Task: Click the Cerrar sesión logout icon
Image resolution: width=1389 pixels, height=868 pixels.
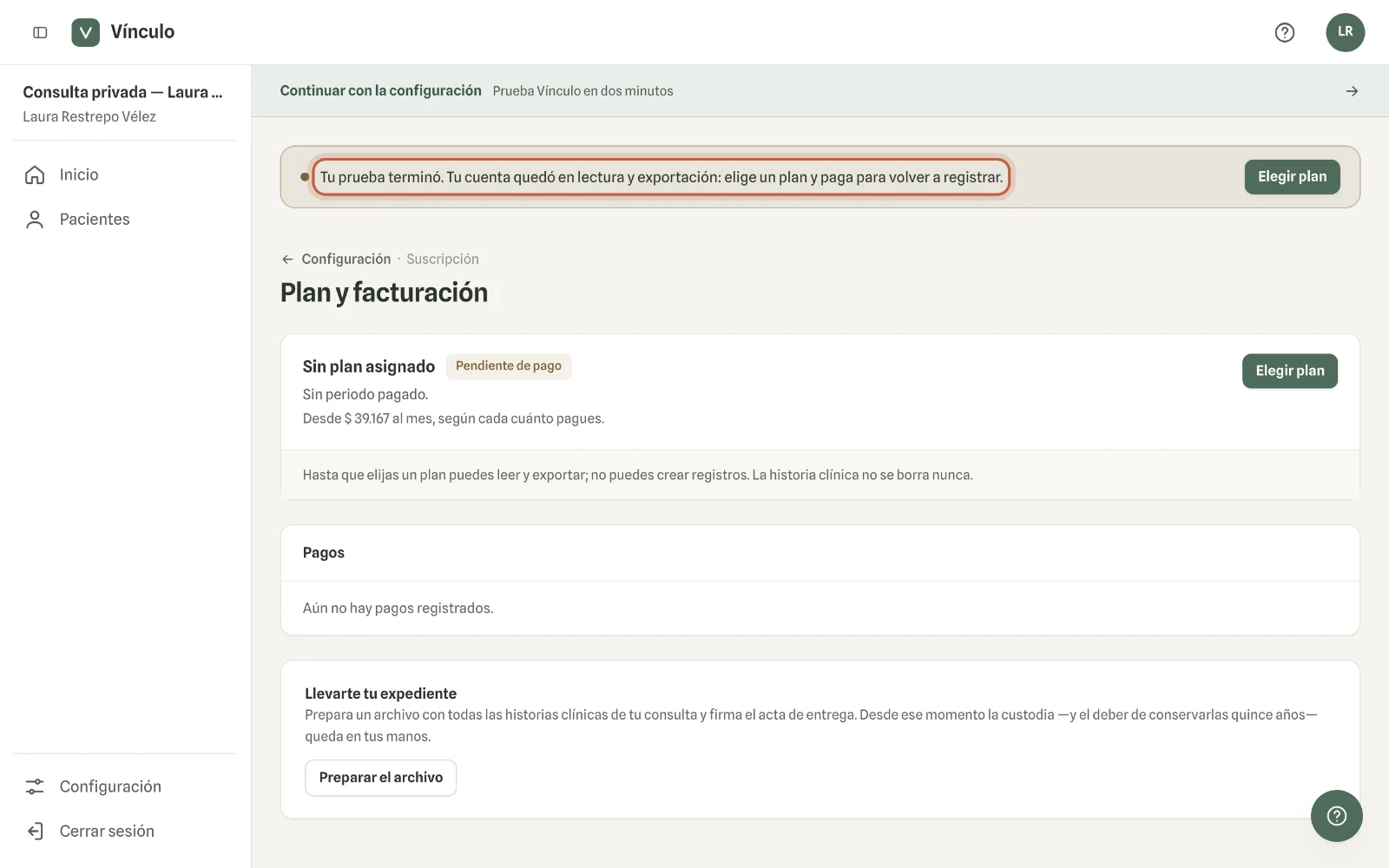Action: pyautogui.click(x=35, y=832)
